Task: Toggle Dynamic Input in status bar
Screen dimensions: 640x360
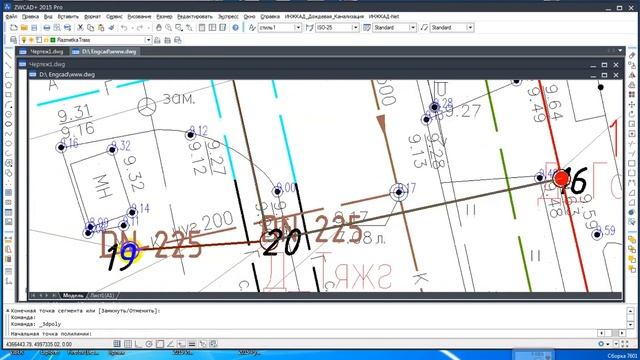Action: click(x=181, y=344)
